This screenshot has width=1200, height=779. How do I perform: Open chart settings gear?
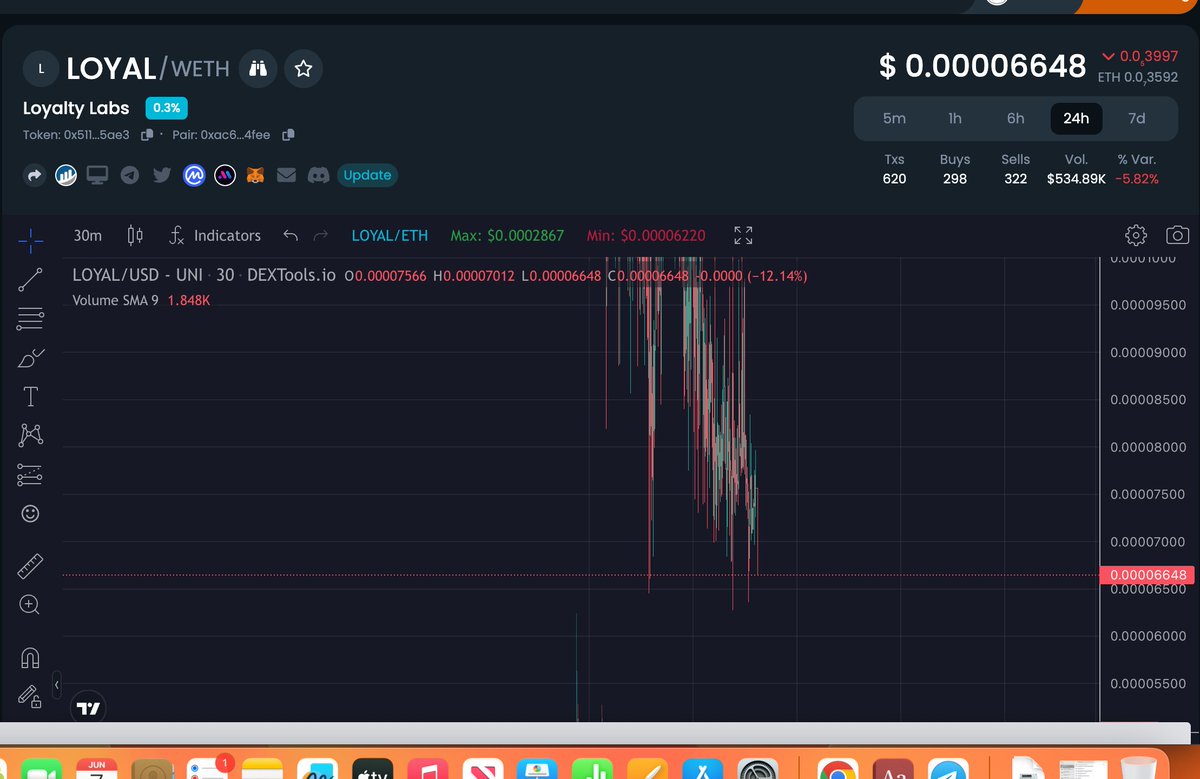coord(1136,235)
